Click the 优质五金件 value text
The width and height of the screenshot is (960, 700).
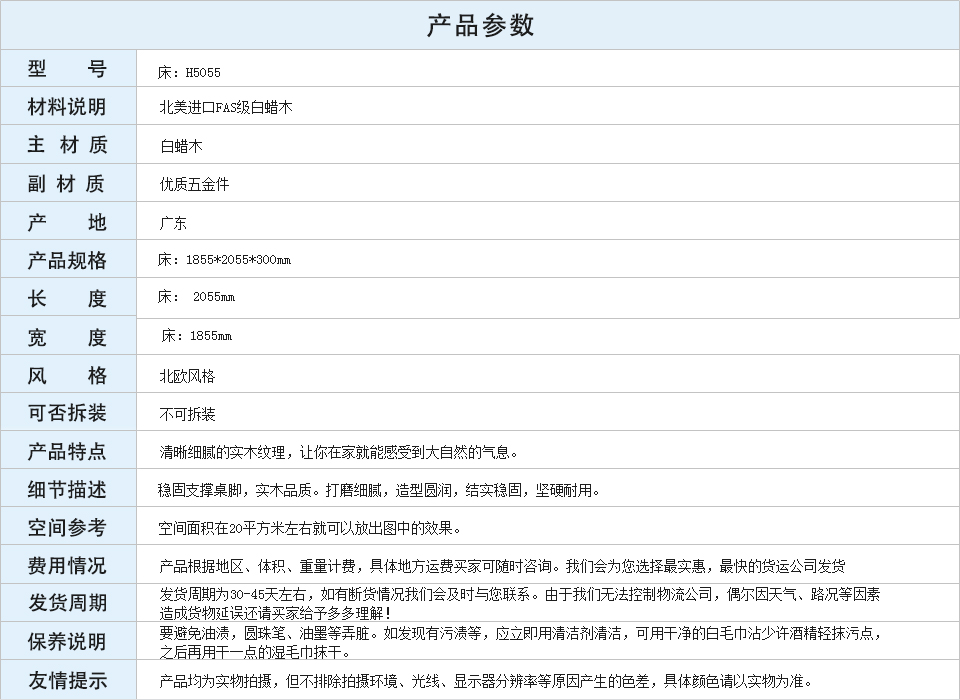click(x=194, y=184)
